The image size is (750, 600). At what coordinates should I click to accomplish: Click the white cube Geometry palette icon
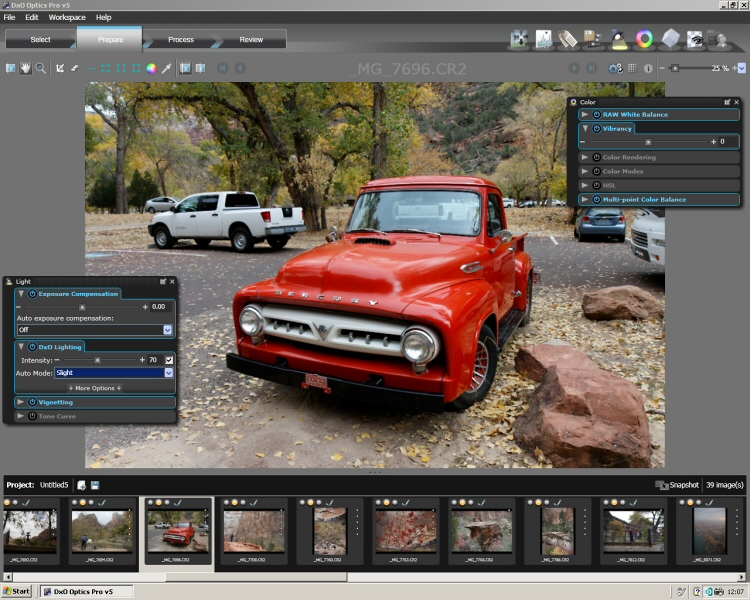click(670, 39)
